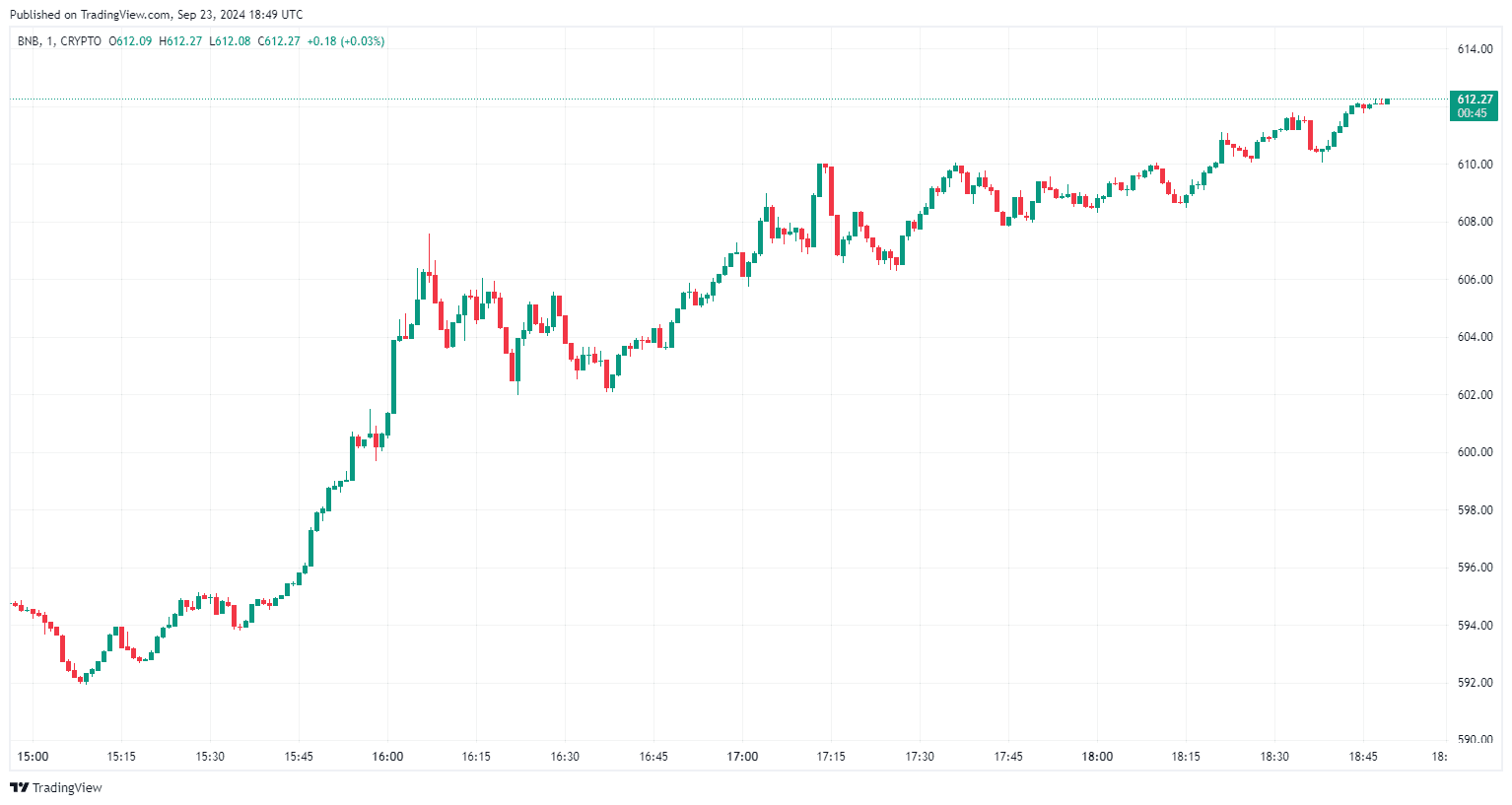The width and height of the screenshot is (1512, 805).
Task: Click the 610.00 price axis label
Action: click(1475, 165)
